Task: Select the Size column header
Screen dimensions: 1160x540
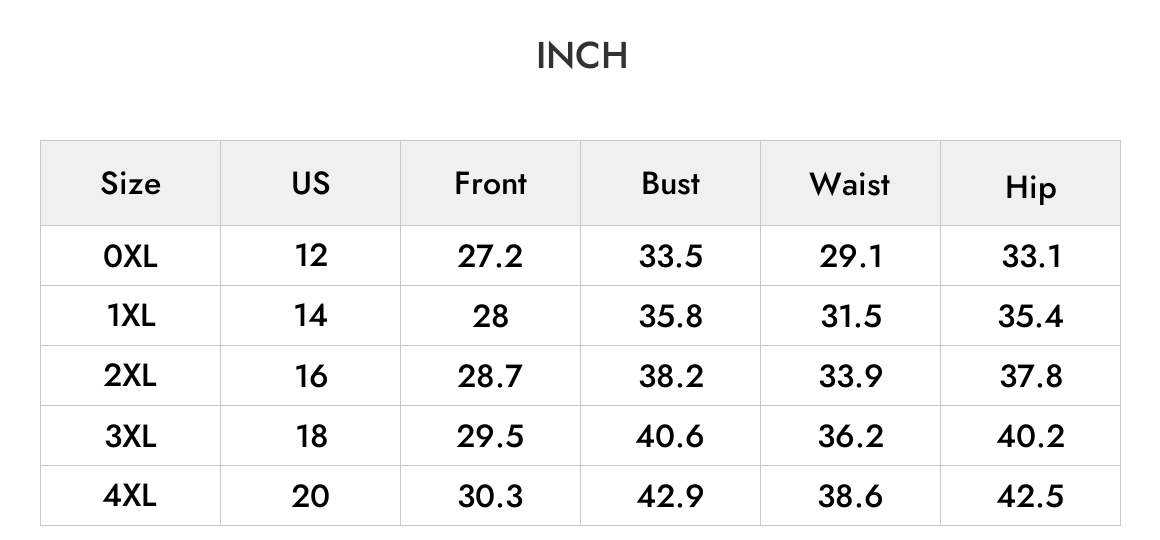Action: 130,183
